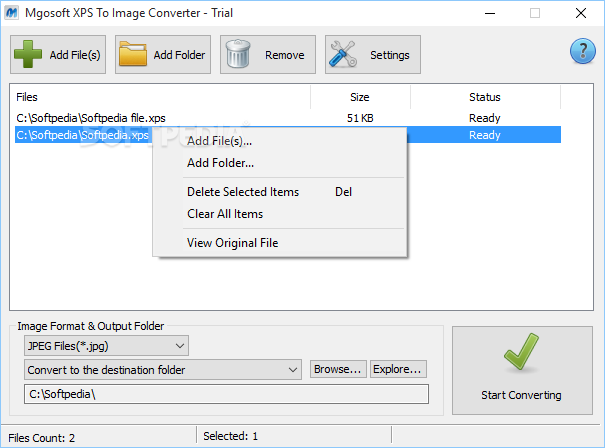Click the wrench and screwdriver Settings icon
605x448 pixels.
343,54
